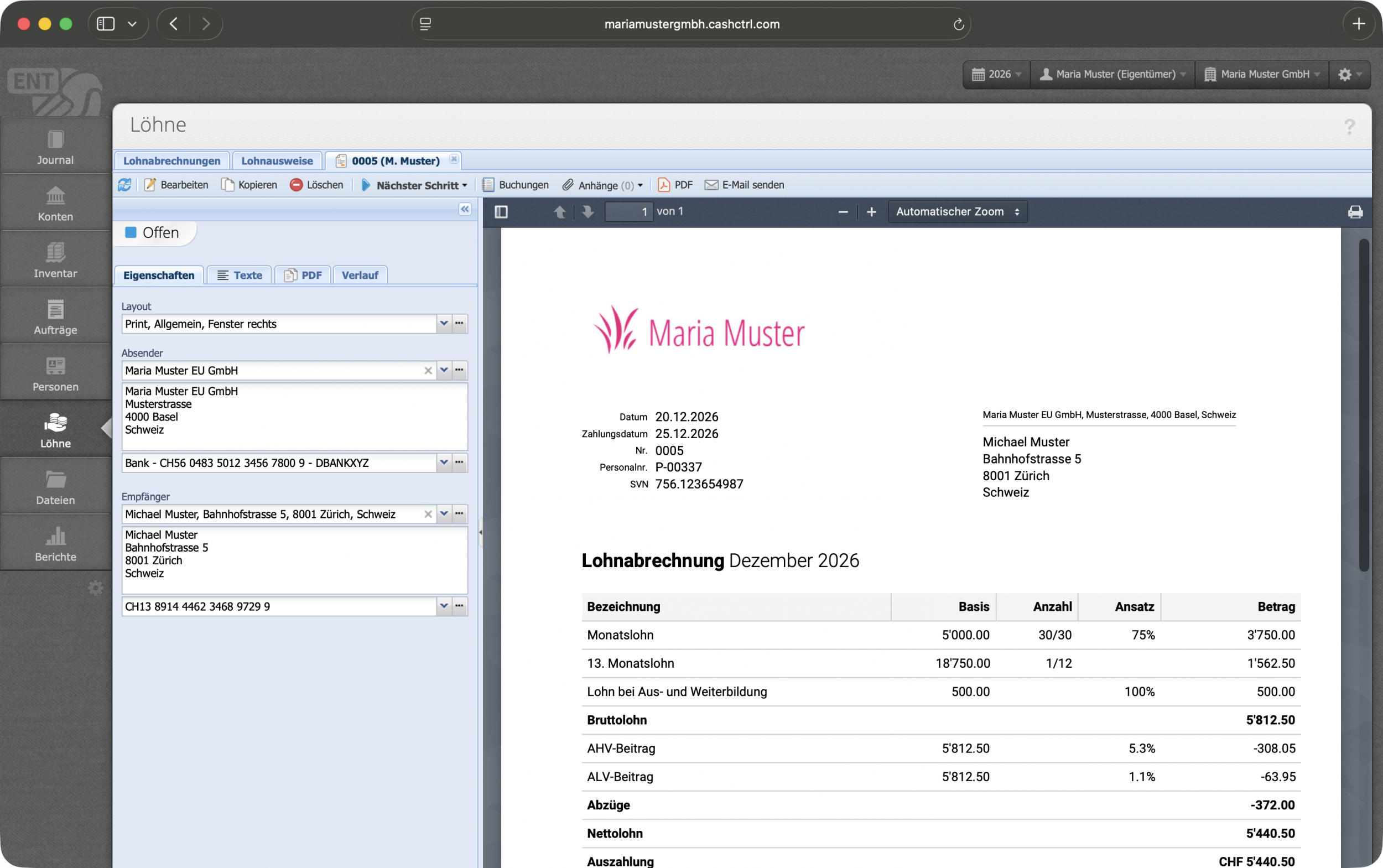The image size is (1383, 868).
Task: Zoom out PDF with minus icon
Action: pos(843,212)
